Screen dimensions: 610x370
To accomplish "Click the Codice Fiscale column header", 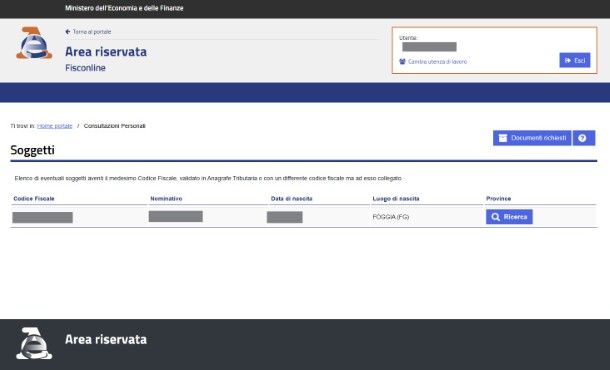I will (x=34, y=198).
